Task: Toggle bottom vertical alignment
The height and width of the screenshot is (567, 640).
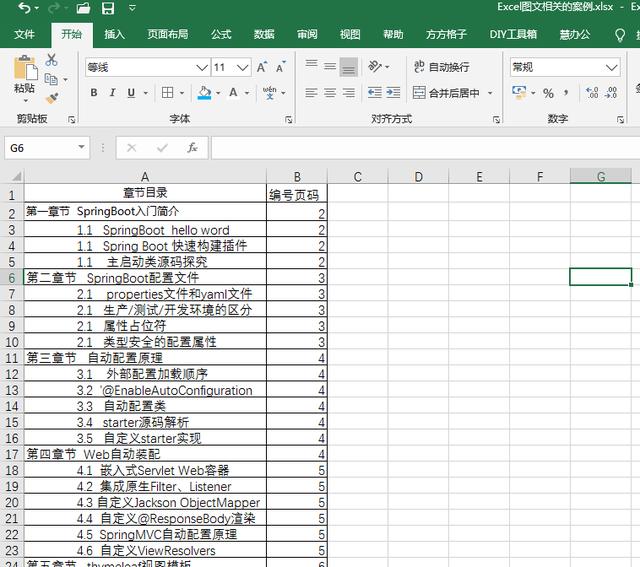Action: 349,67
